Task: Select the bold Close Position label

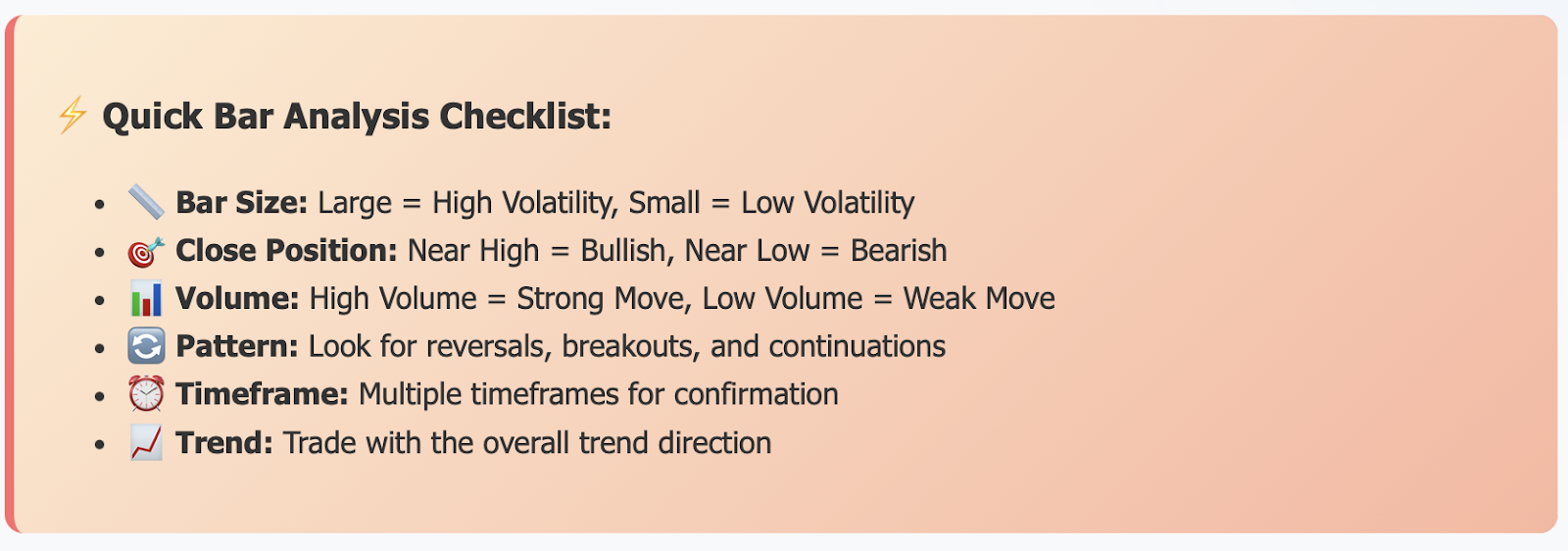Action: click(286, 251)
